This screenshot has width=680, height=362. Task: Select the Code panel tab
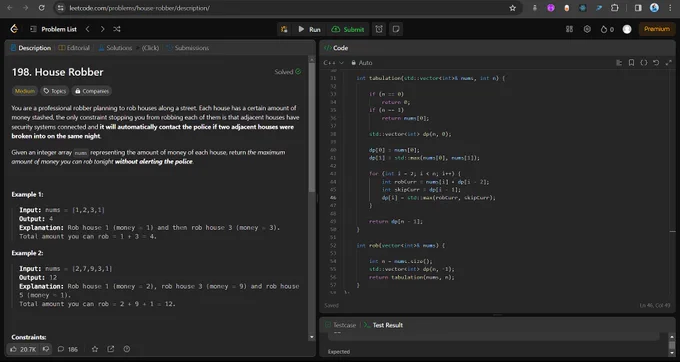(336, 48)
